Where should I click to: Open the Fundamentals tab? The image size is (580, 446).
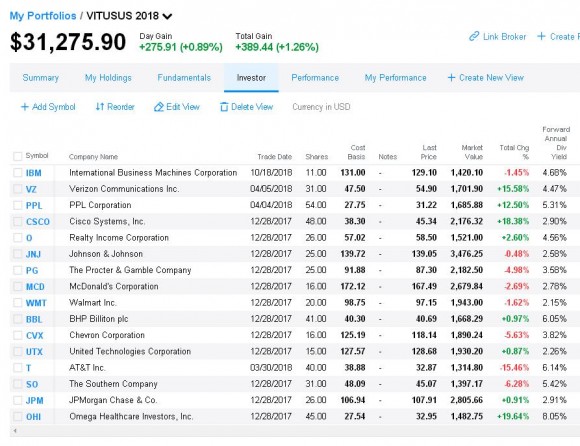(x=184, y=78)
